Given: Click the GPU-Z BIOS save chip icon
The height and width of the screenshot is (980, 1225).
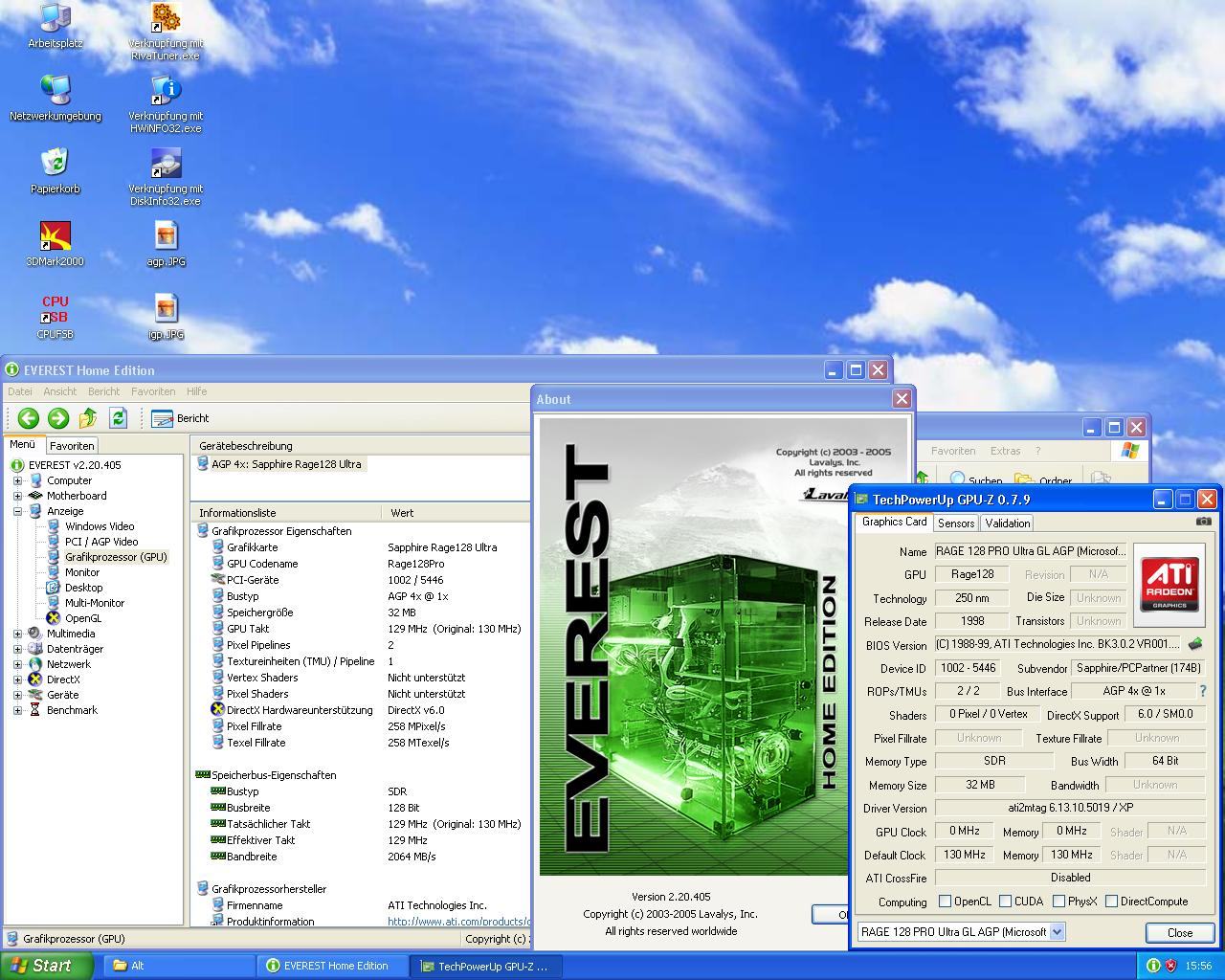Looking at the screenshot, I should point(1194,644).
